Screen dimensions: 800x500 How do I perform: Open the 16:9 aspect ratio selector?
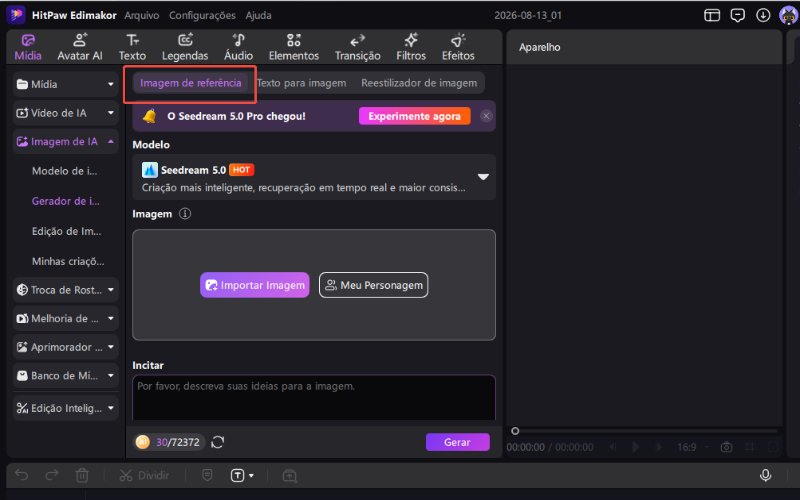tap(692, 447)
